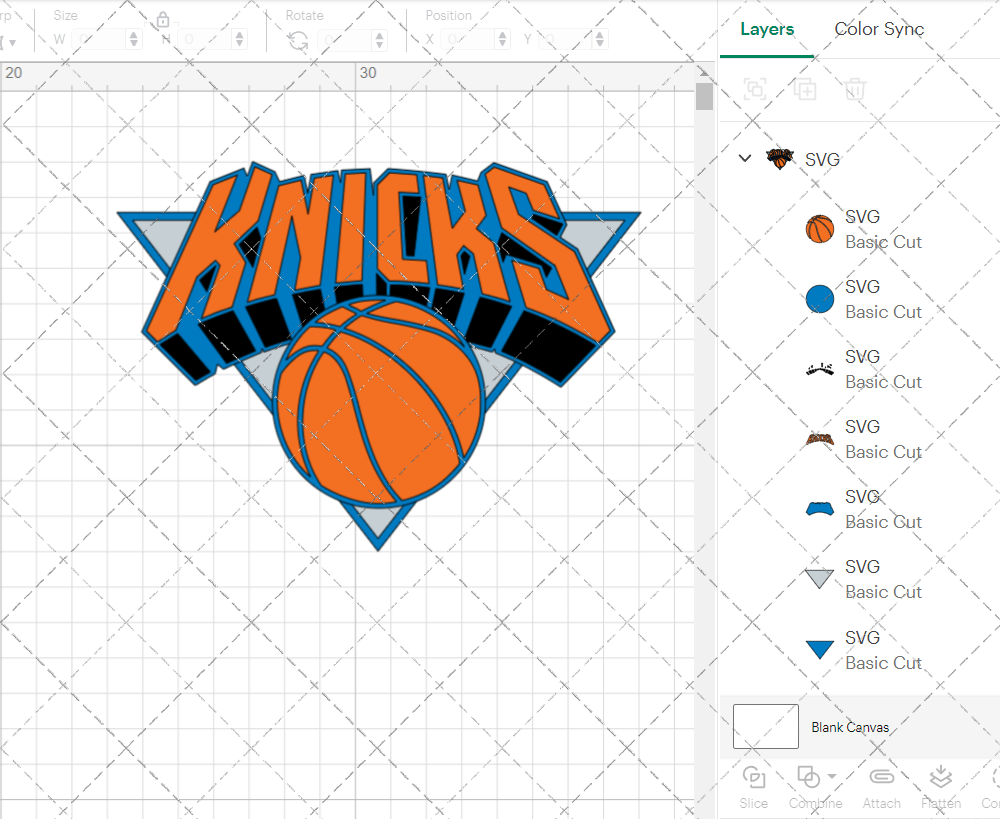Click the Height stepper arrows
1000x819 pixels.
pyautogui.click(x=240, y=40)
